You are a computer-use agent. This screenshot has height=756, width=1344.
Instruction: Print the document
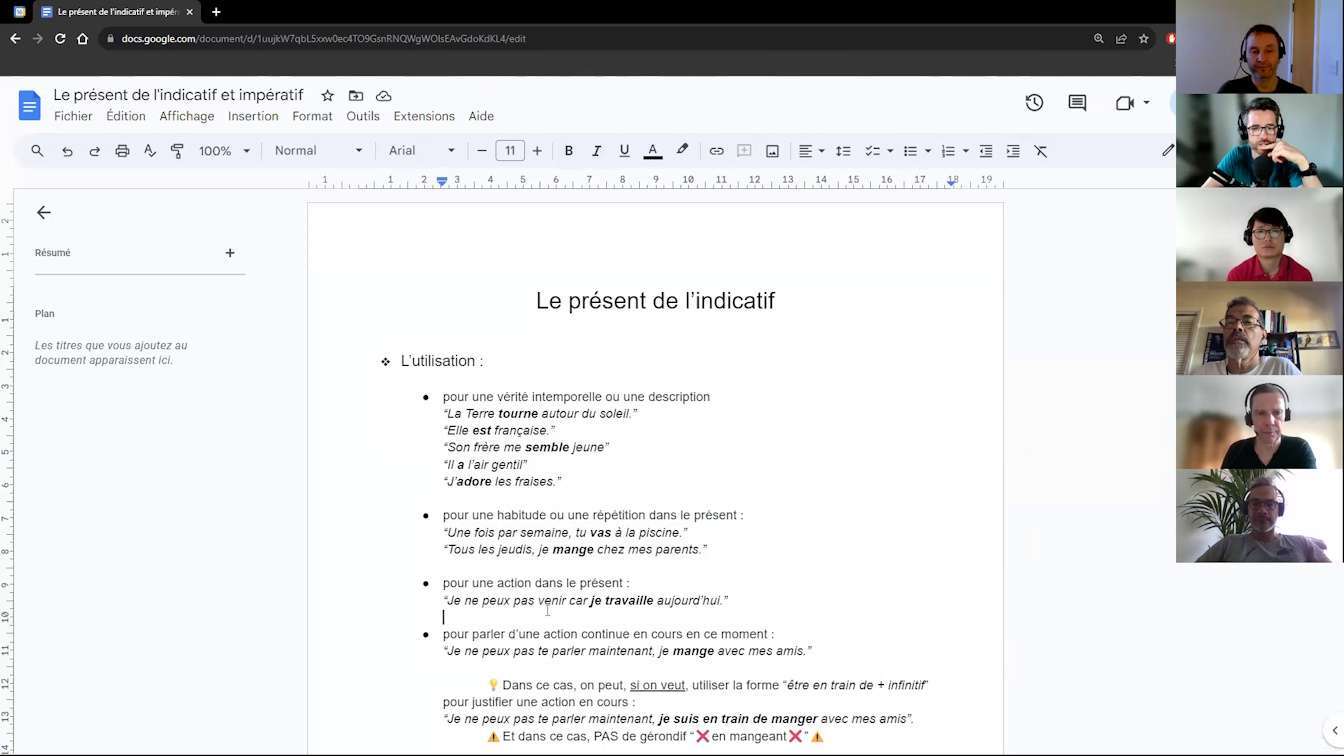[122, 151]
